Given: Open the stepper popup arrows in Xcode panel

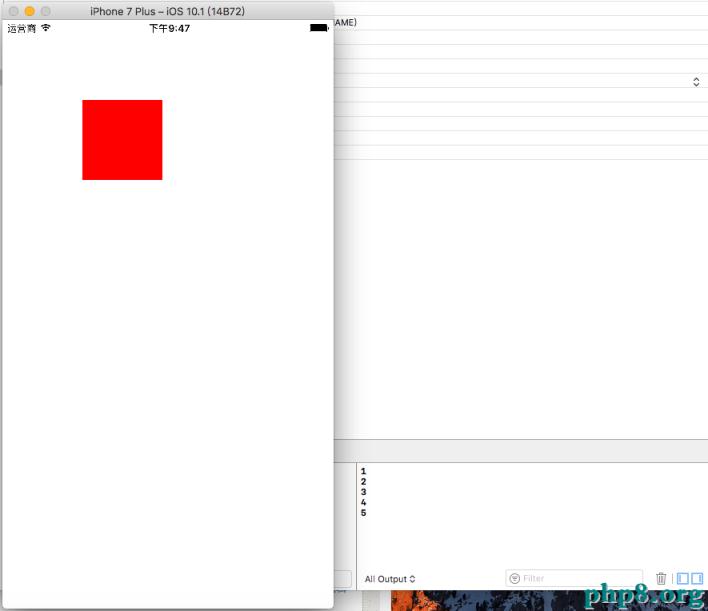Looking at the screenshot, I should coord(696,82).
